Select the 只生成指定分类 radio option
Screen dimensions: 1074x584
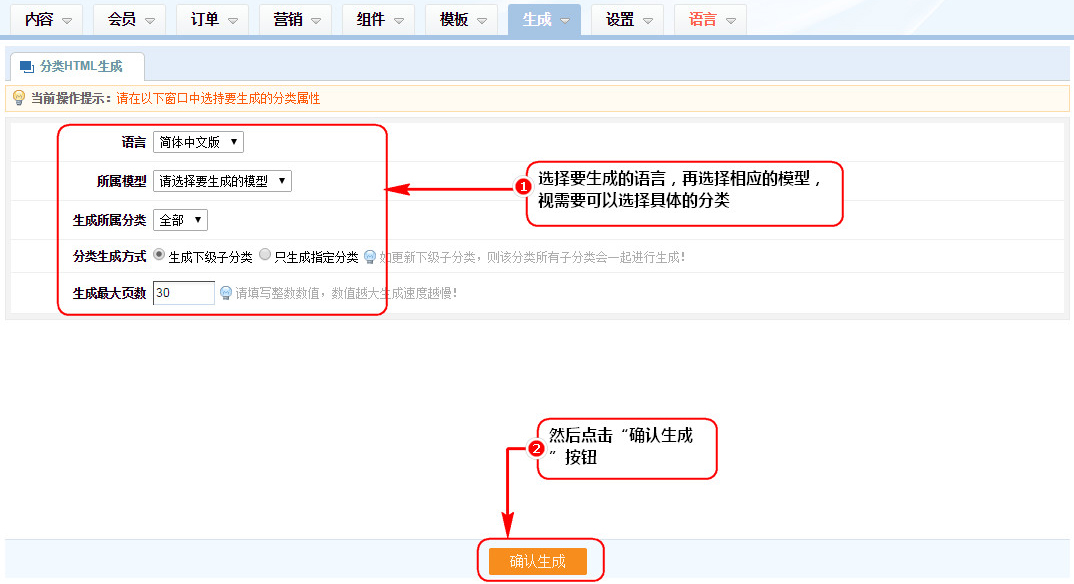265,255
